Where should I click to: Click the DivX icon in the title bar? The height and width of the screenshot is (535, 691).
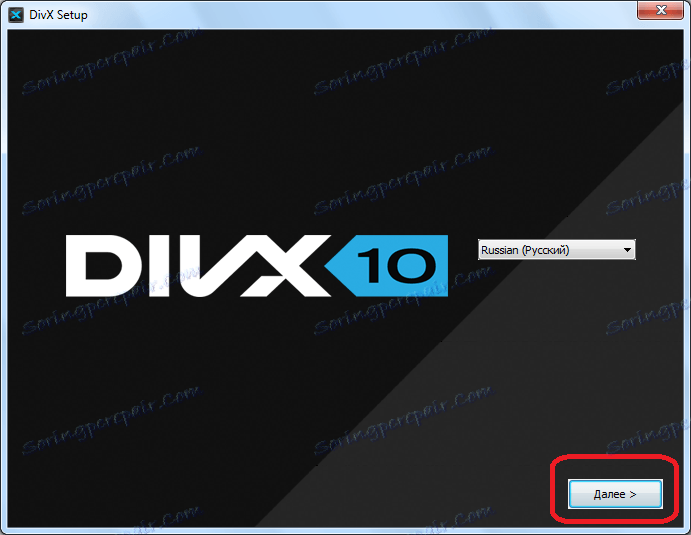16,15
